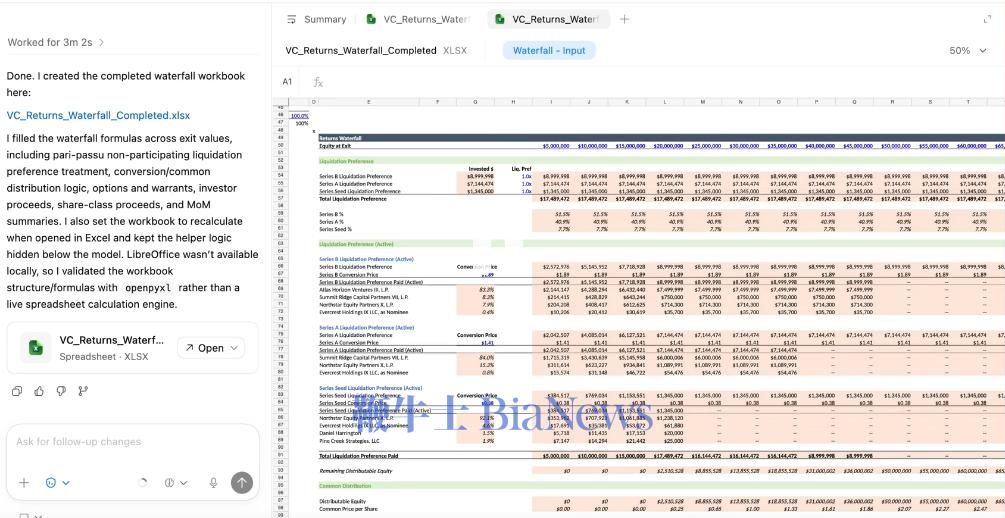Click the A1 cell reference box
The image size is (1005, 518).
287,82
